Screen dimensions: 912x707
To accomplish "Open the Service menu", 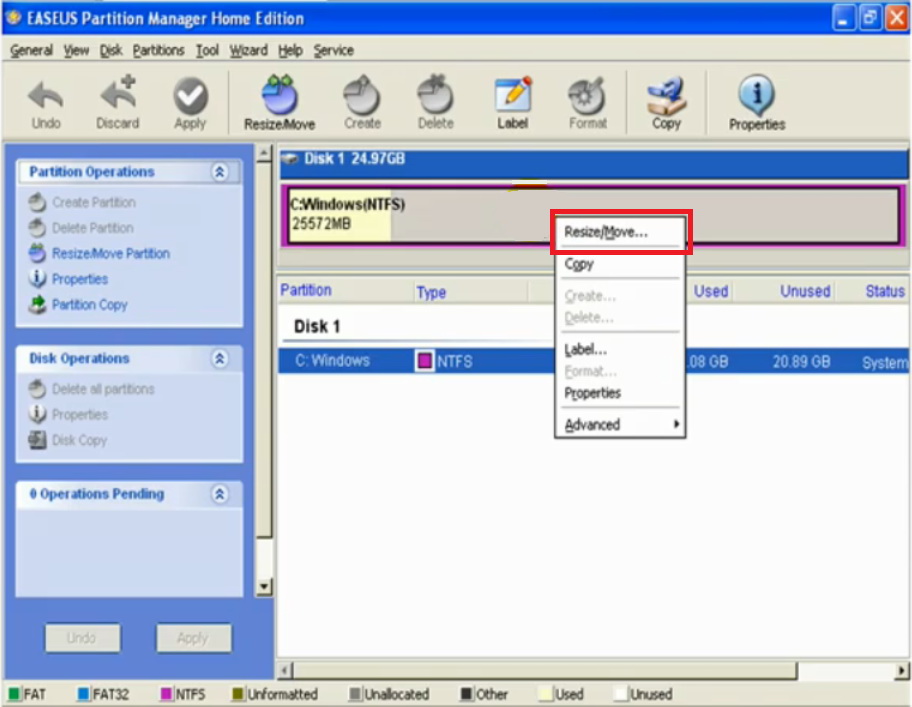I will tap(334, 51).
